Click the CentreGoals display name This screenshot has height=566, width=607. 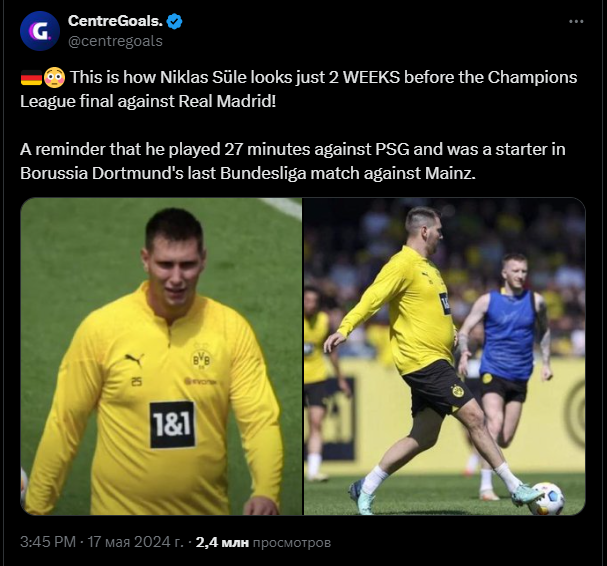click(115, 21)
